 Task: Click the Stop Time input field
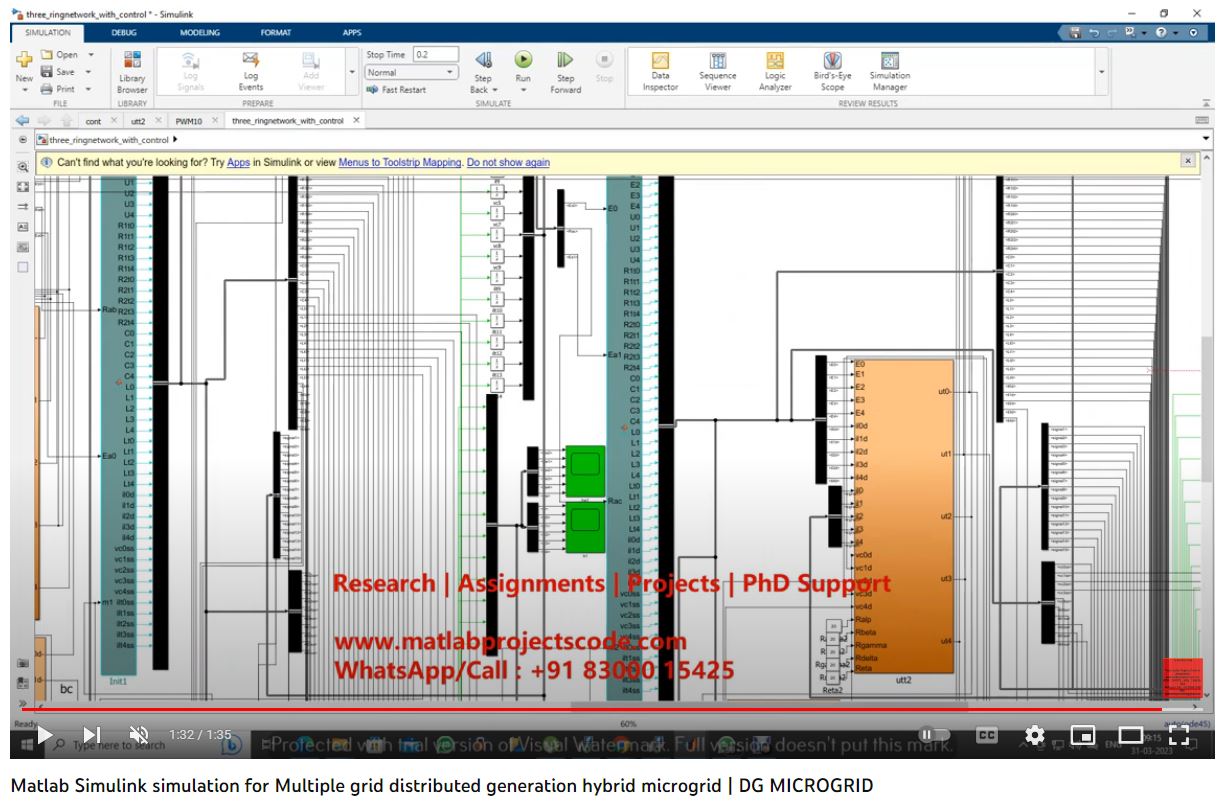(435, 55)
